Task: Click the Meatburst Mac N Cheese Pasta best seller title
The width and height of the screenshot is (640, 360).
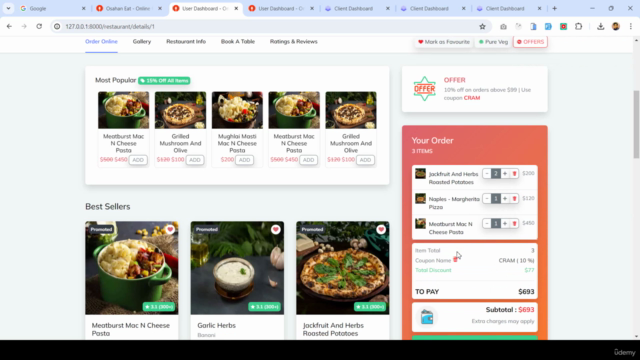Action: [x=131, y=329]
